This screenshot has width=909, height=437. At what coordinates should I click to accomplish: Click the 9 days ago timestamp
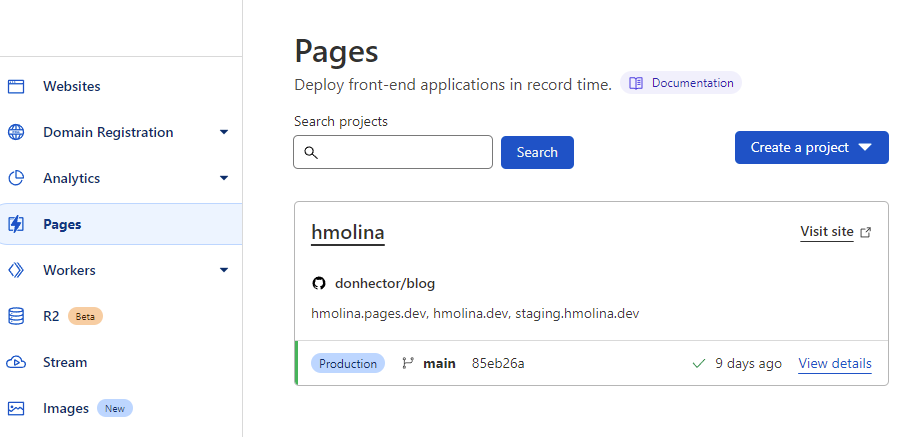click(748, 363)
